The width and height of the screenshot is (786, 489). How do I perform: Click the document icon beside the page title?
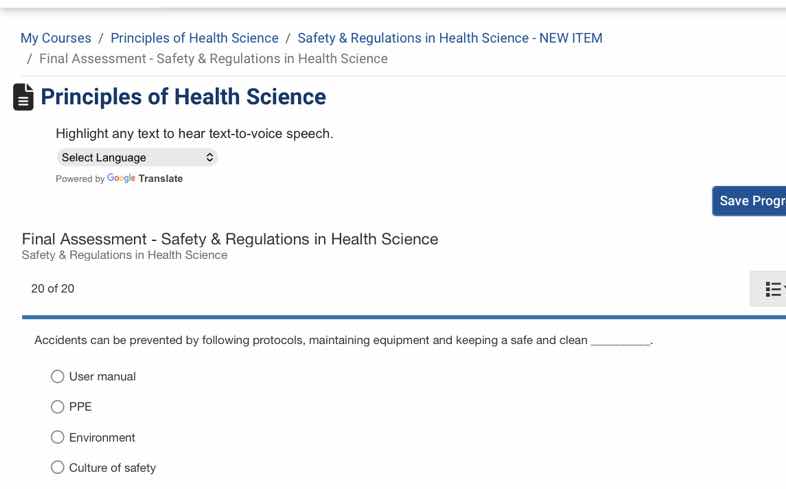point(23,97)
